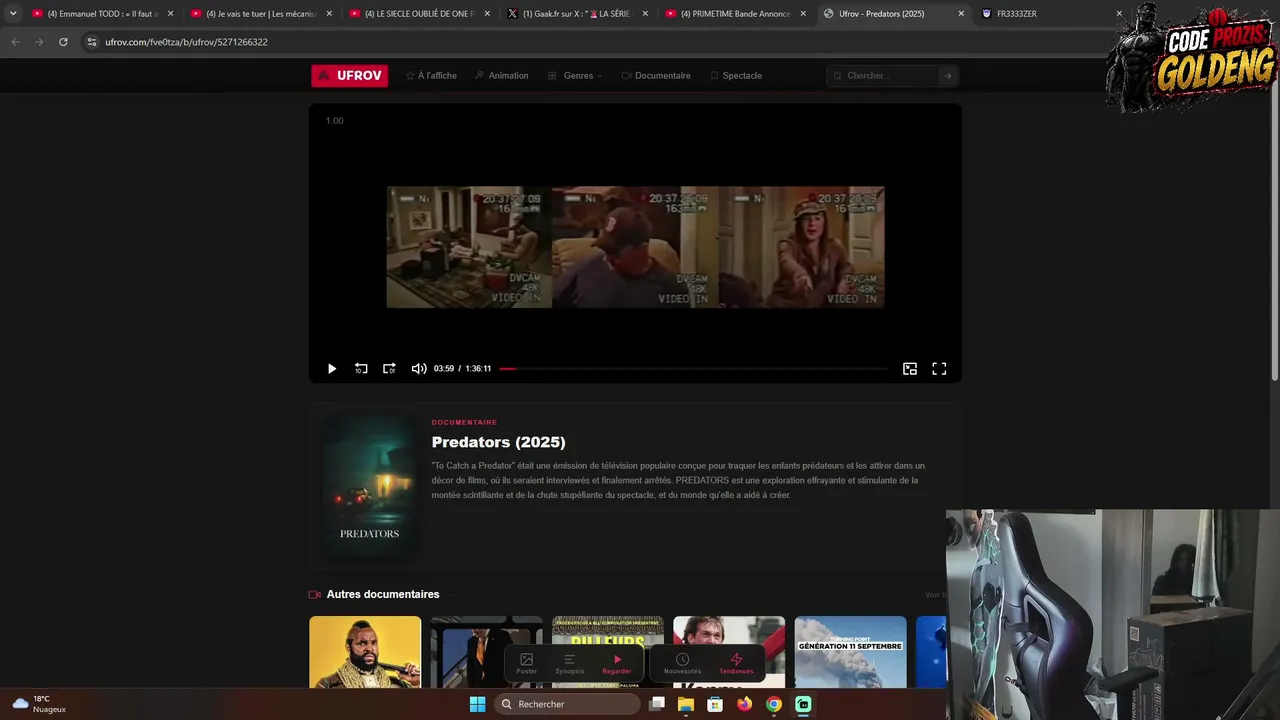Mute the video player volume
This screenshot has height=720, width=1280.
click(x=419, y=369)
